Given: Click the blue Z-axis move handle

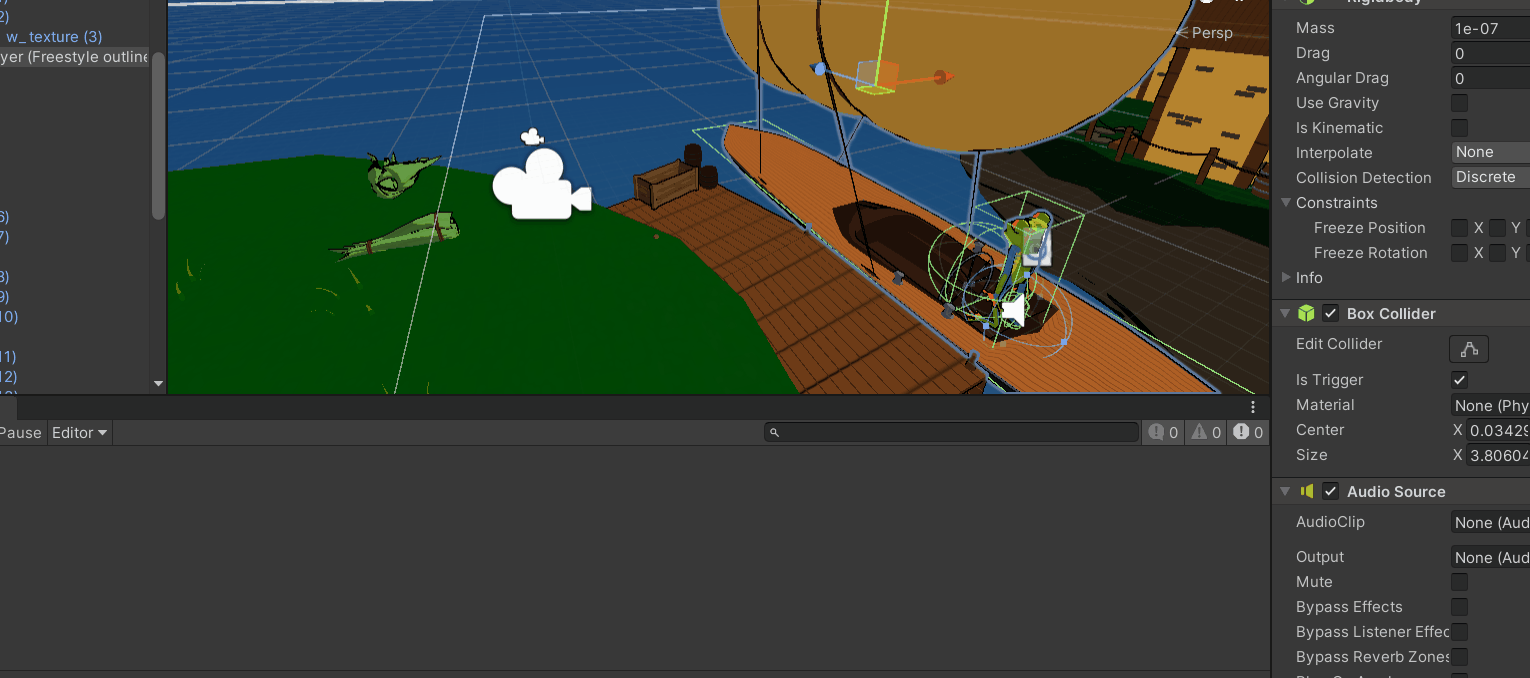Looking at the screenshot, I should point(820,69).
